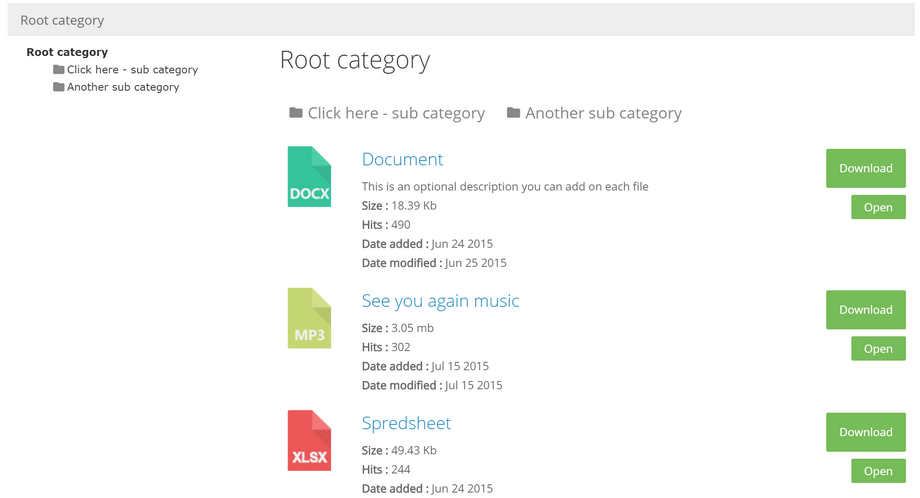Click folder icon beside 'Click here - sub category' in sidebar

[59, 69]
